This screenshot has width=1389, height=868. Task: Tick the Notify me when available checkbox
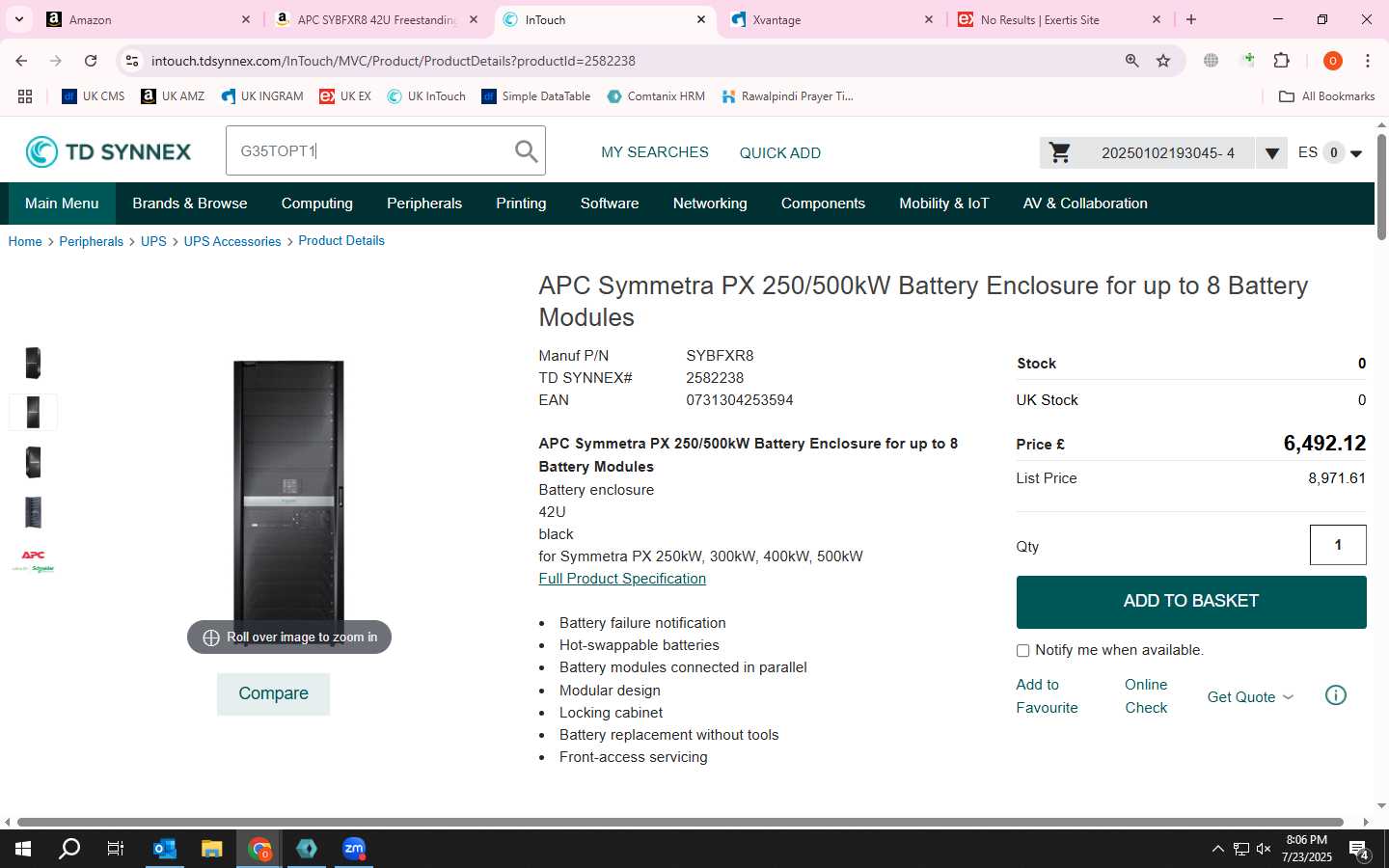pos(1023,651)
